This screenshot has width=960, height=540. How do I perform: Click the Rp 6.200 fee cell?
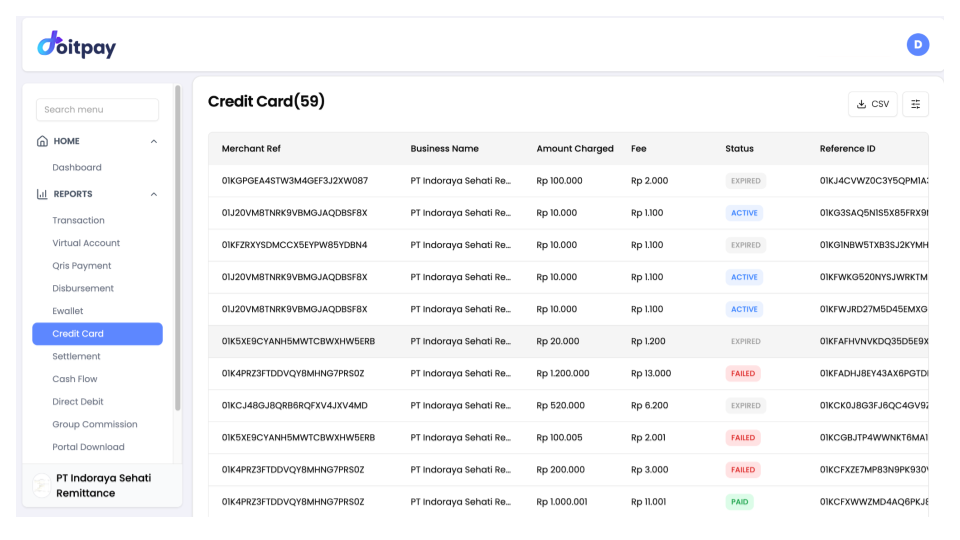(649, 405)
